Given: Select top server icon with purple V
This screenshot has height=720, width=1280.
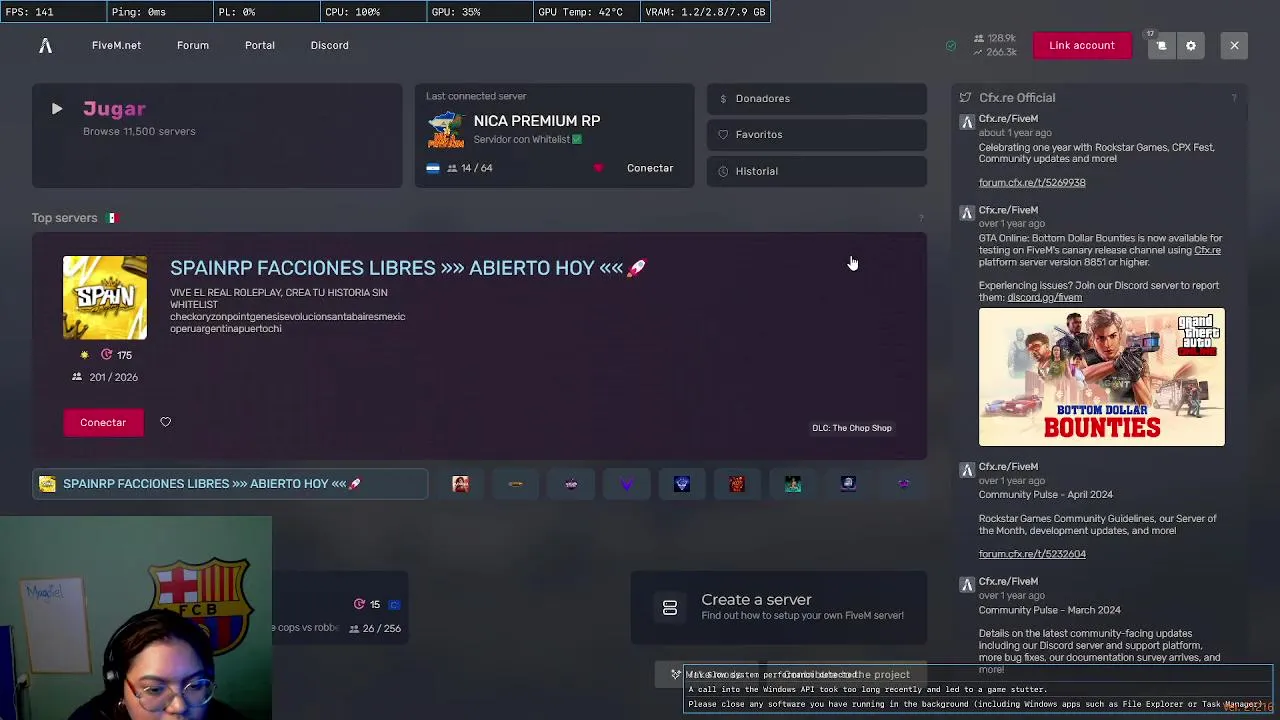Looking at the screenshot, I should pyautogui.click(x=626, y=484).
